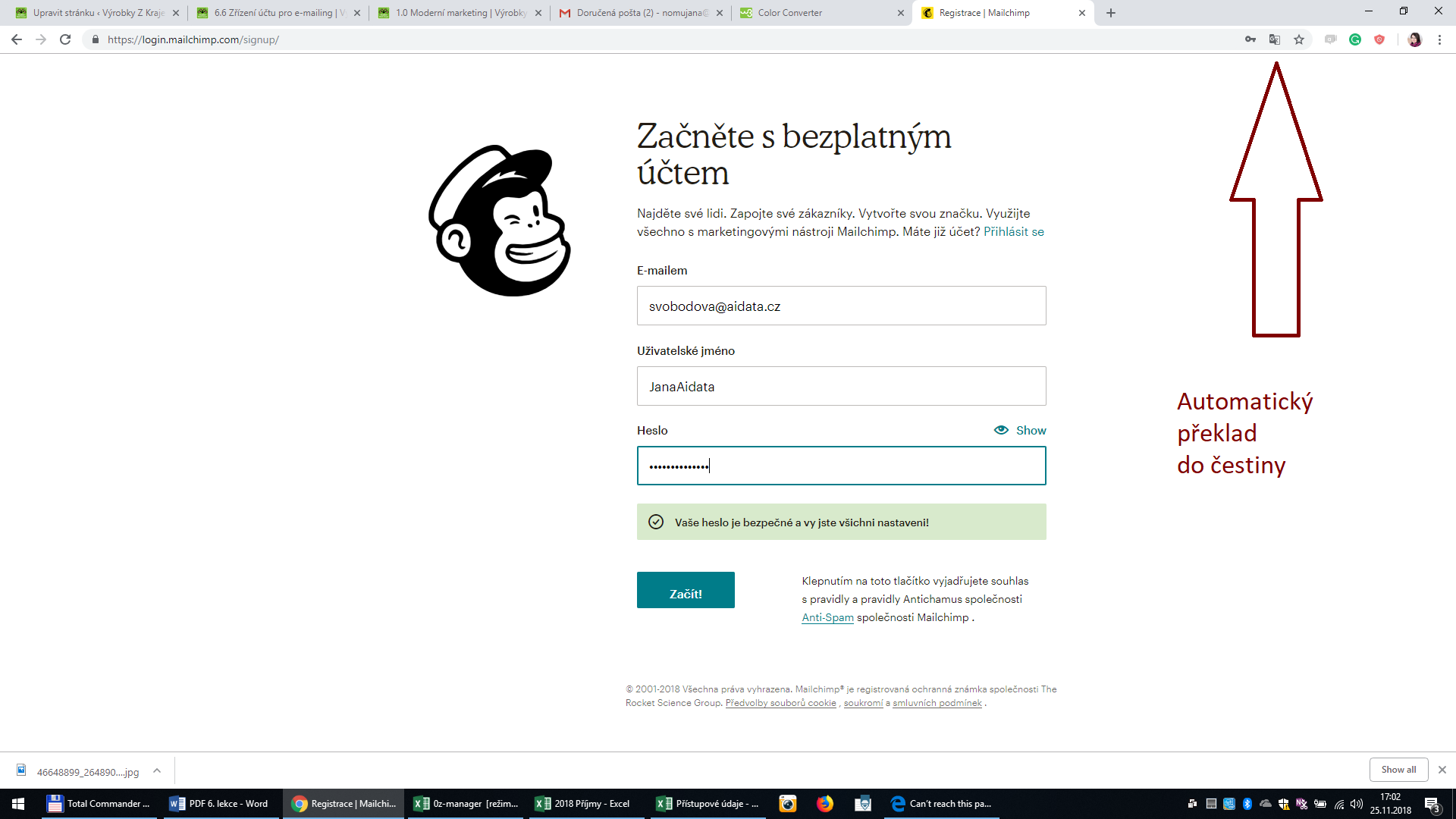Screen dimensions: 1456x819
Task: Close the Color Converter tab
Action: [901, 13]
